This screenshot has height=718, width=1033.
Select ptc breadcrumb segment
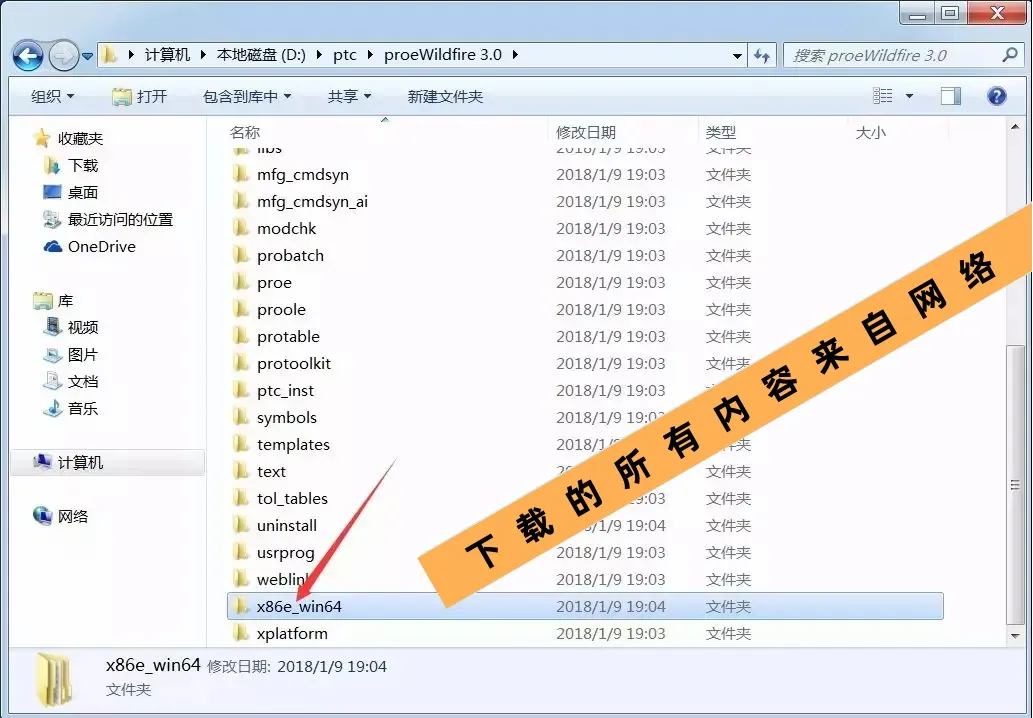(345, 55)
